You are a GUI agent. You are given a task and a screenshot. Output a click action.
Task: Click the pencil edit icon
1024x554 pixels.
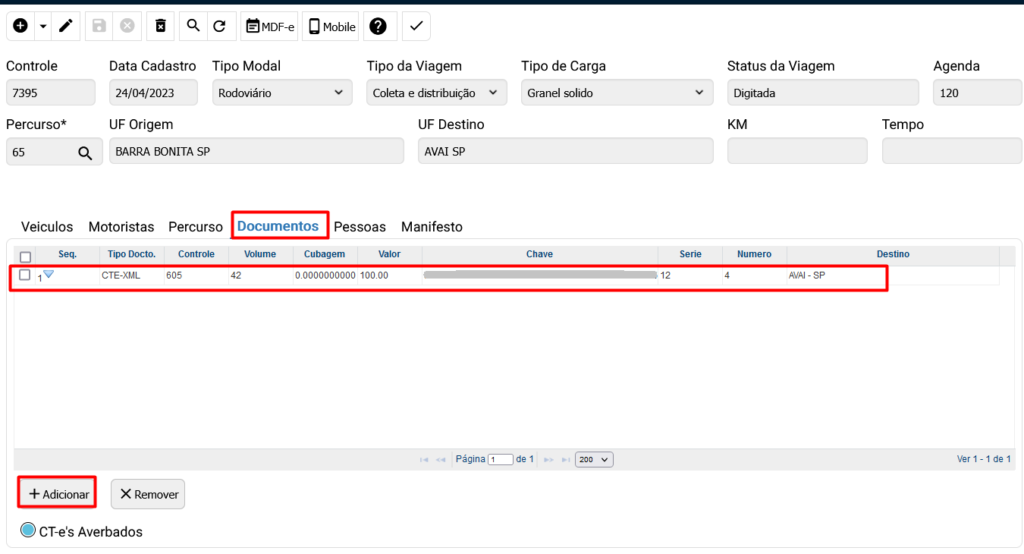[66, 27]
